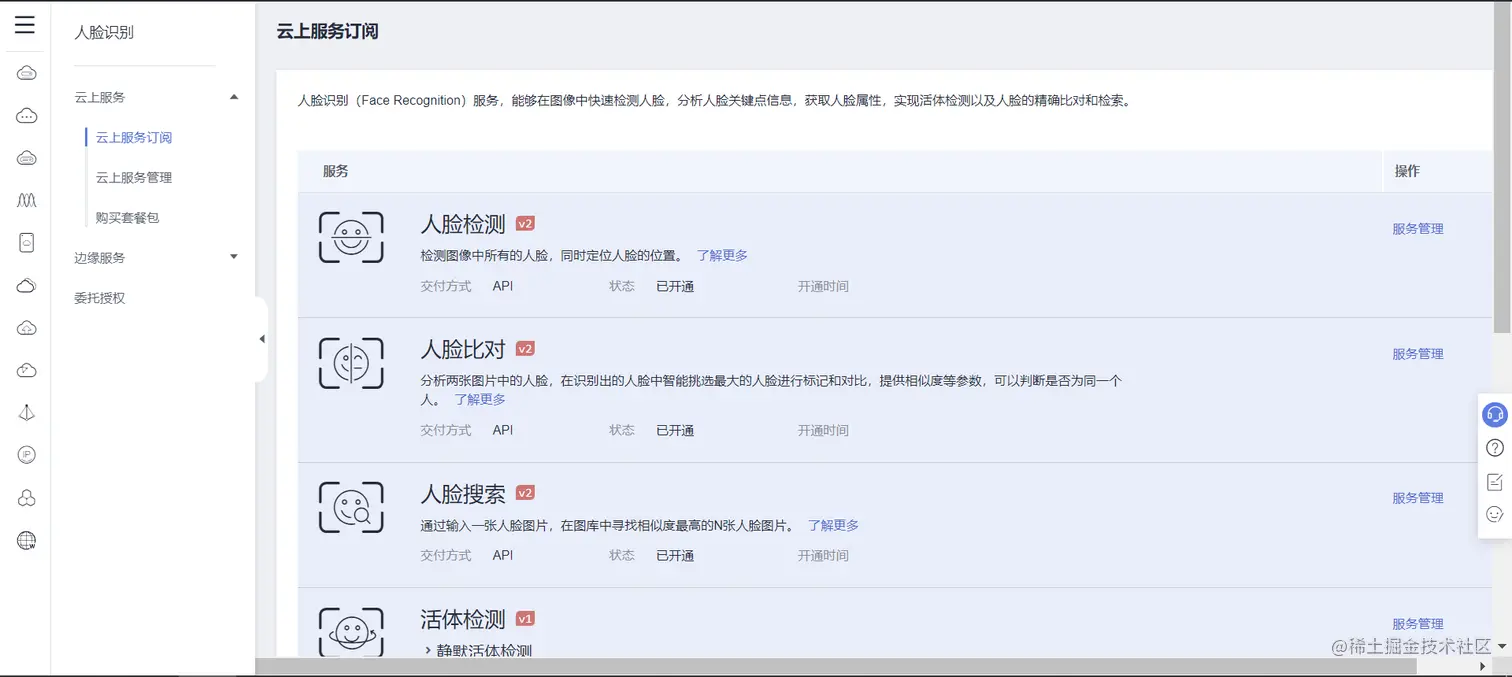Click API delivery value in 人脸检测 row
Image resolution: width=1512 pixels, height=677 pixels.
tap(503, 286)
